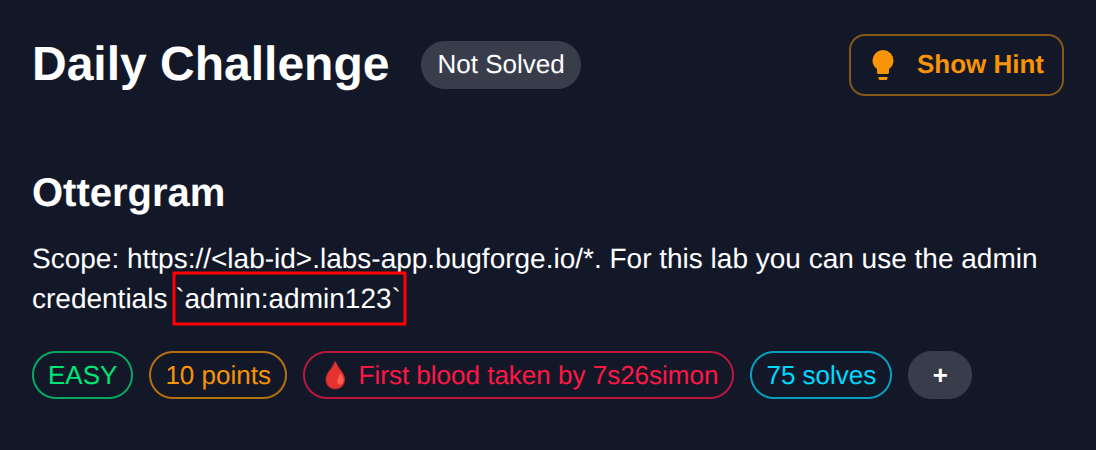
Task: Open the 75 solves badge
Action: [x=820, y=375]
